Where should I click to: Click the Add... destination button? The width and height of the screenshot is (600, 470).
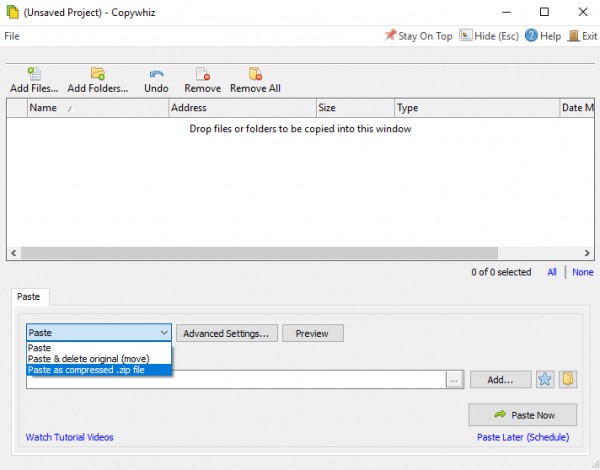(x=500, y=380)
